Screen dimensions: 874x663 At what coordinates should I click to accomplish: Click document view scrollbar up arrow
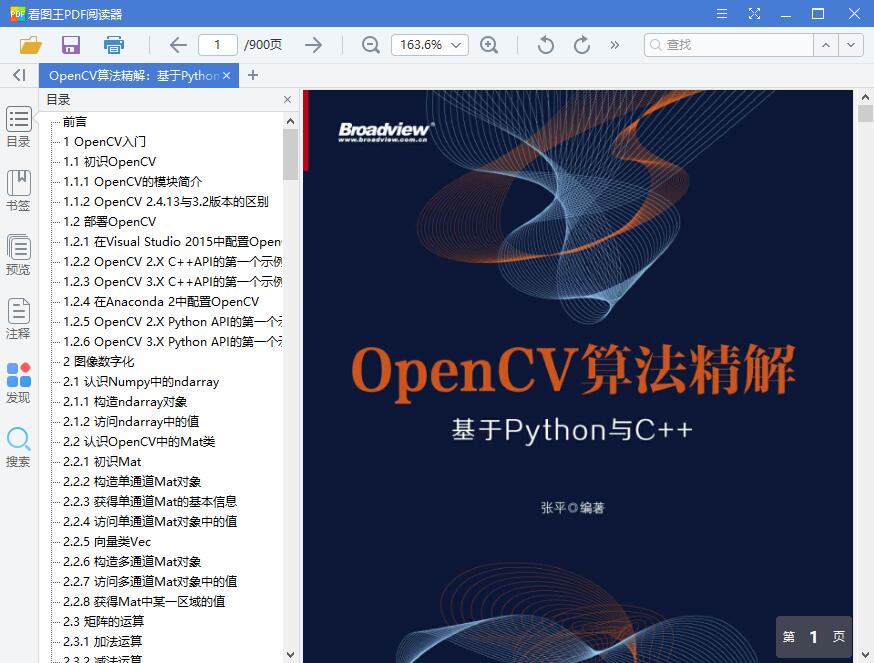[x=865, y=97]
